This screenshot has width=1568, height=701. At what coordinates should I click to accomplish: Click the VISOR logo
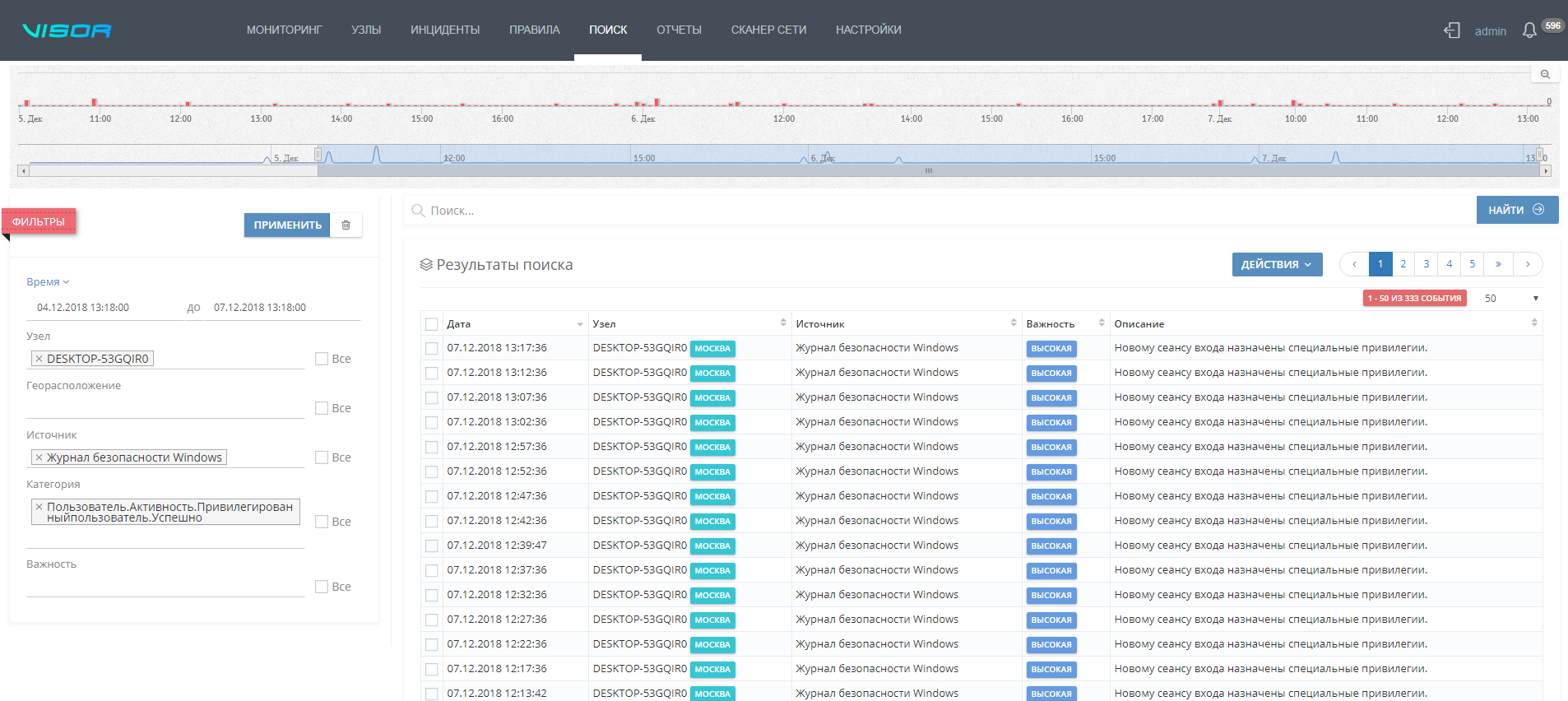pyautogui.click(x=67, y=30)
